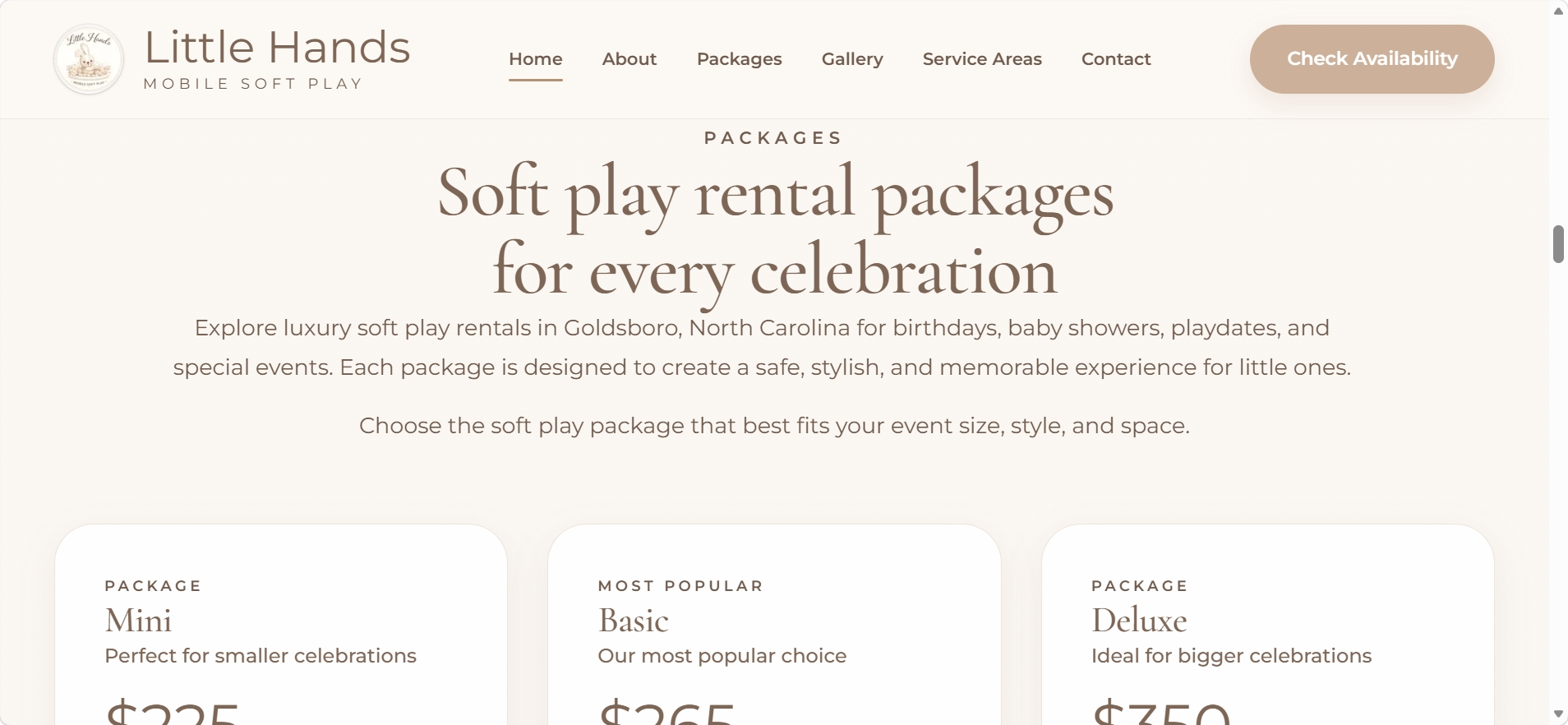Select Packages in the navigation bar
Viewport: 1568px width, 725px height.
[x=739, y=59]
